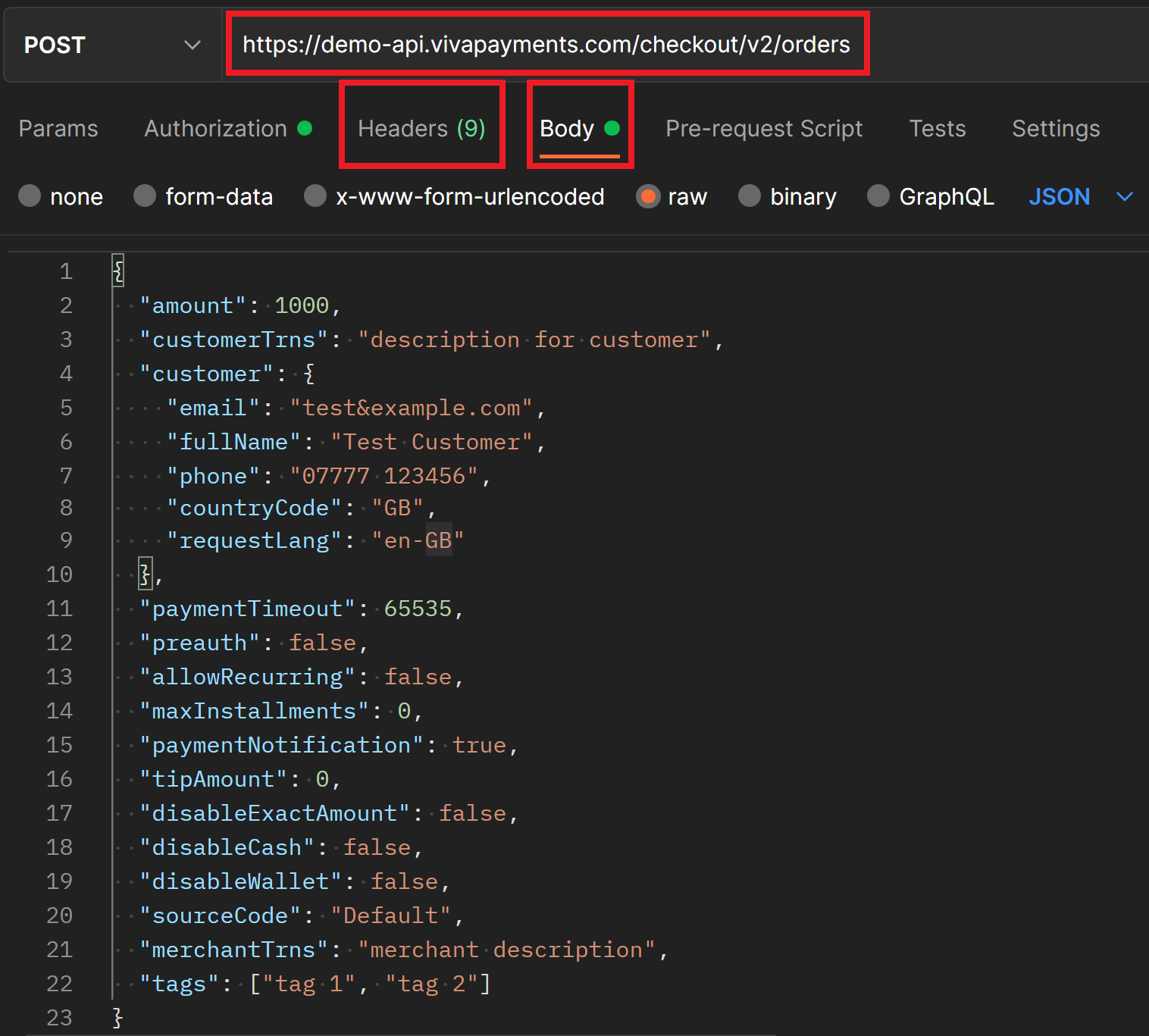The image size is (1149, 1036).
Task: Click the "allowRecurring" key
Action: pyautogui.click(x=248, y=677)
